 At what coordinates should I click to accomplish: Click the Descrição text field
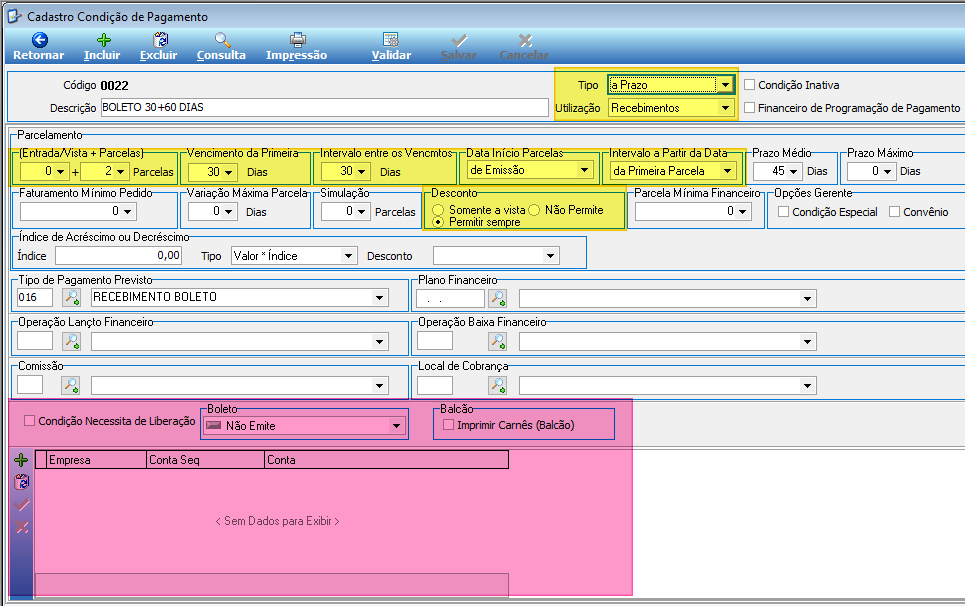pyautogui.click(x=324, y=107)
